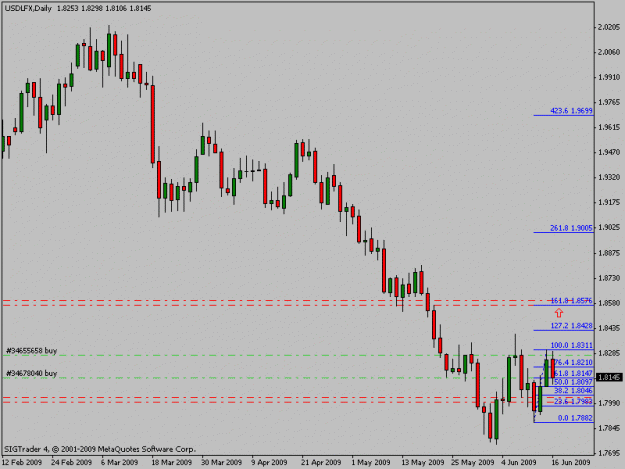
Task: Click the 18 Mar 2009 date label
Action: (171, 462)
